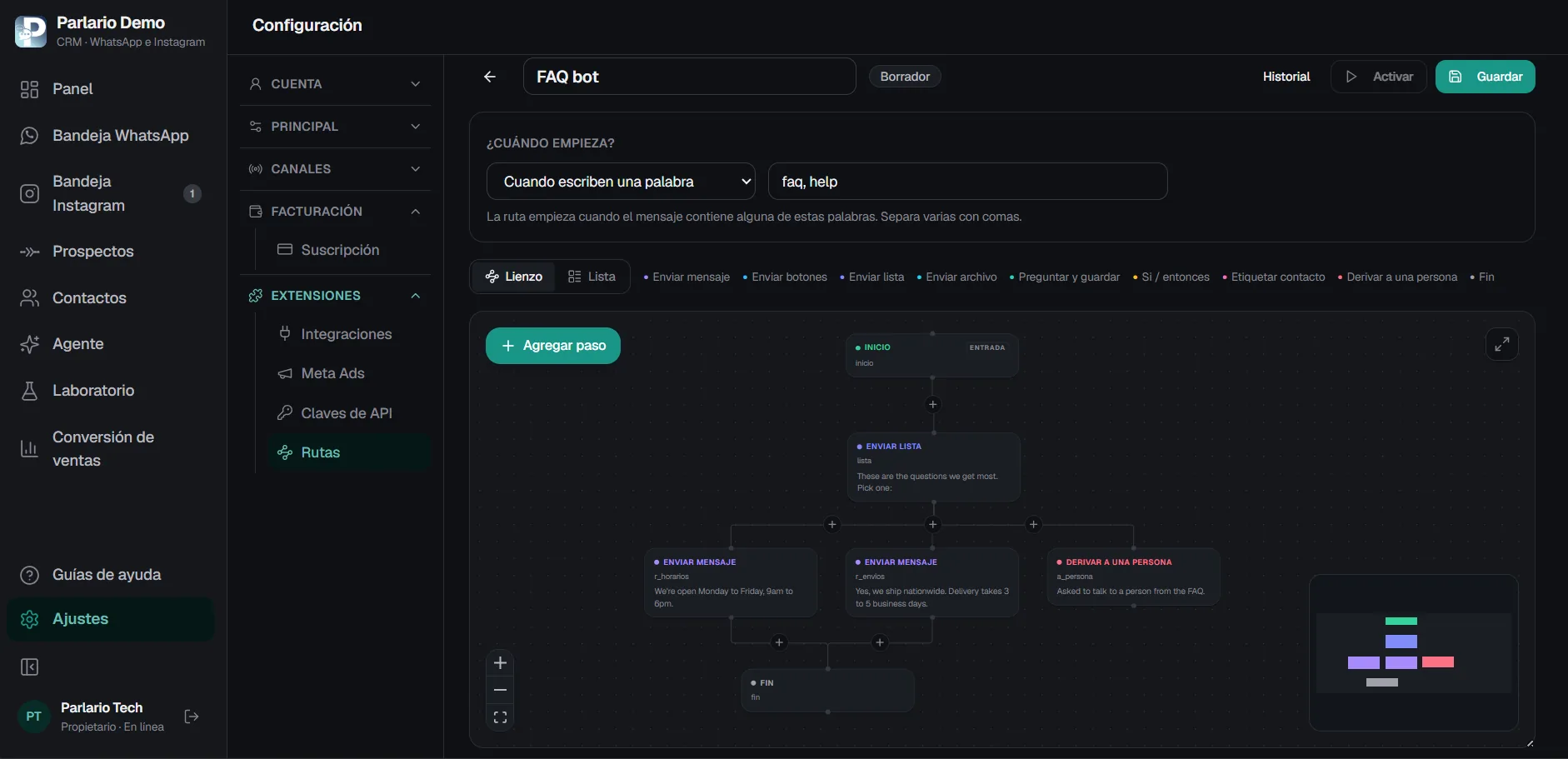The image size is (1568, 759).
Task: Open Integraciones settings page
Action: 348,334
